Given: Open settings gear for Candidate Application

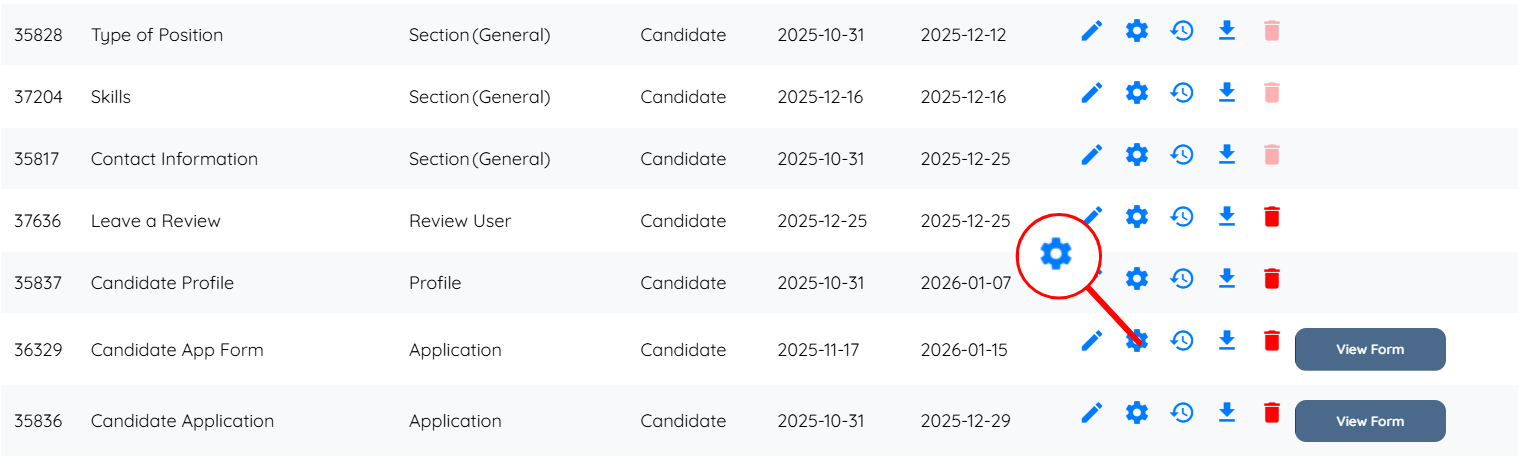Looking at the screenshot, I should point(1137,413).
